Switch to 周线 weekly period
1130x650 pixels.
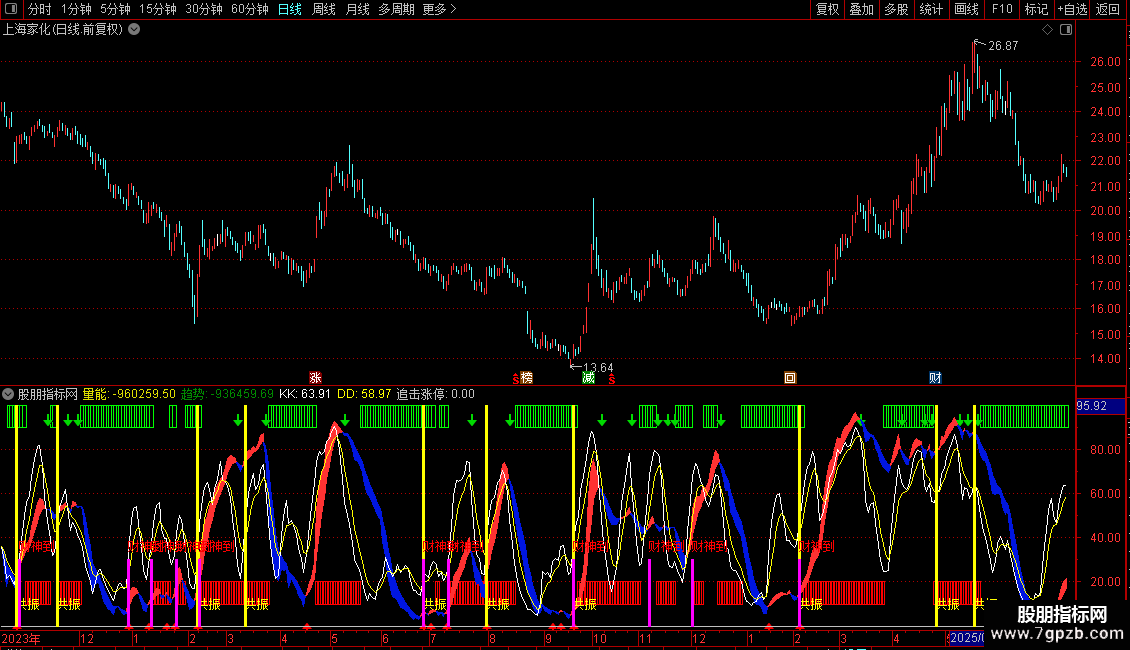[x=324, y=10]
